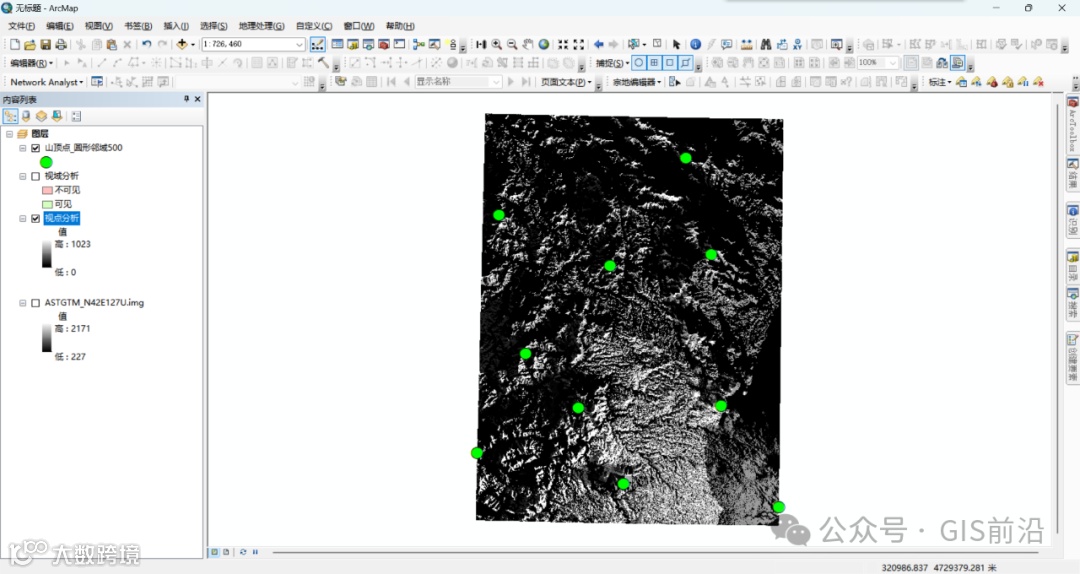This screenshot has height=574, width=1080.
Task: Open Network Analyst window button
Action: coord(97,82)
